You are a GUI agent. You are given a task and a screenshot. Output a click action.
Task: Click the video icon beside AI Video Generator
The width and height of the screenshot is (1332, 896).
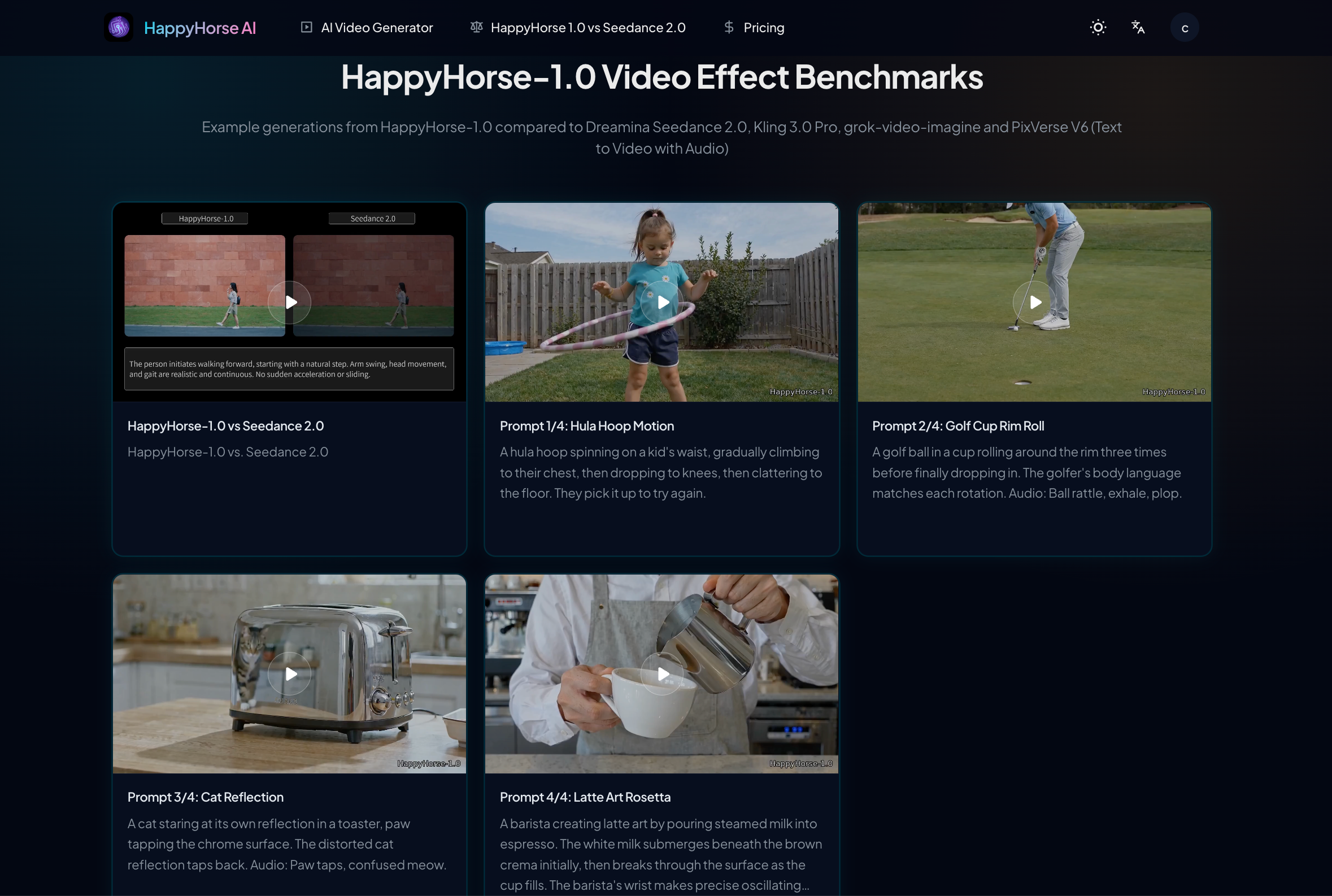[306, 27]
